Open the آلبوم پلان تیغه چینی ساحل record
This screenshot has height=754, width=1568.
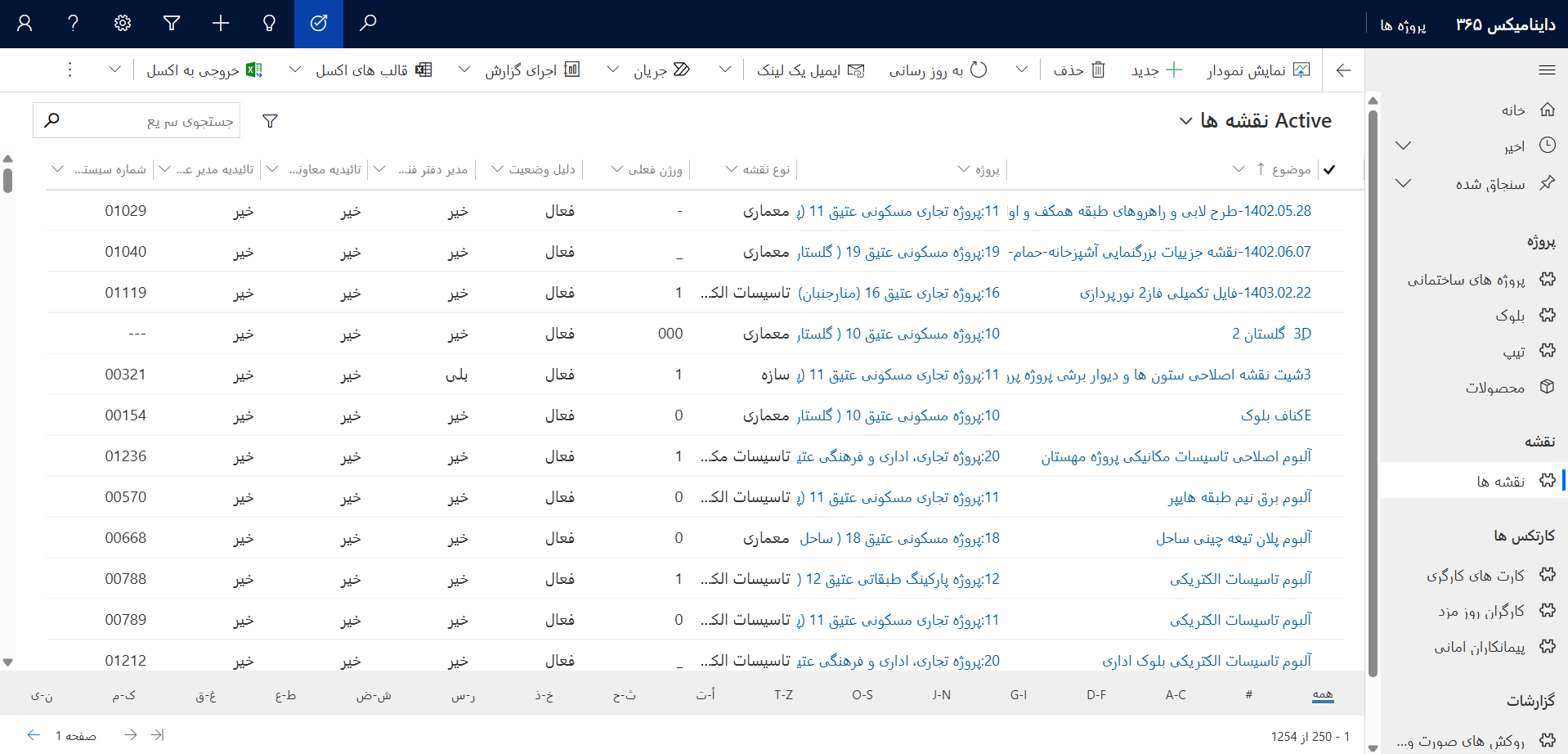click(1233, 538)
